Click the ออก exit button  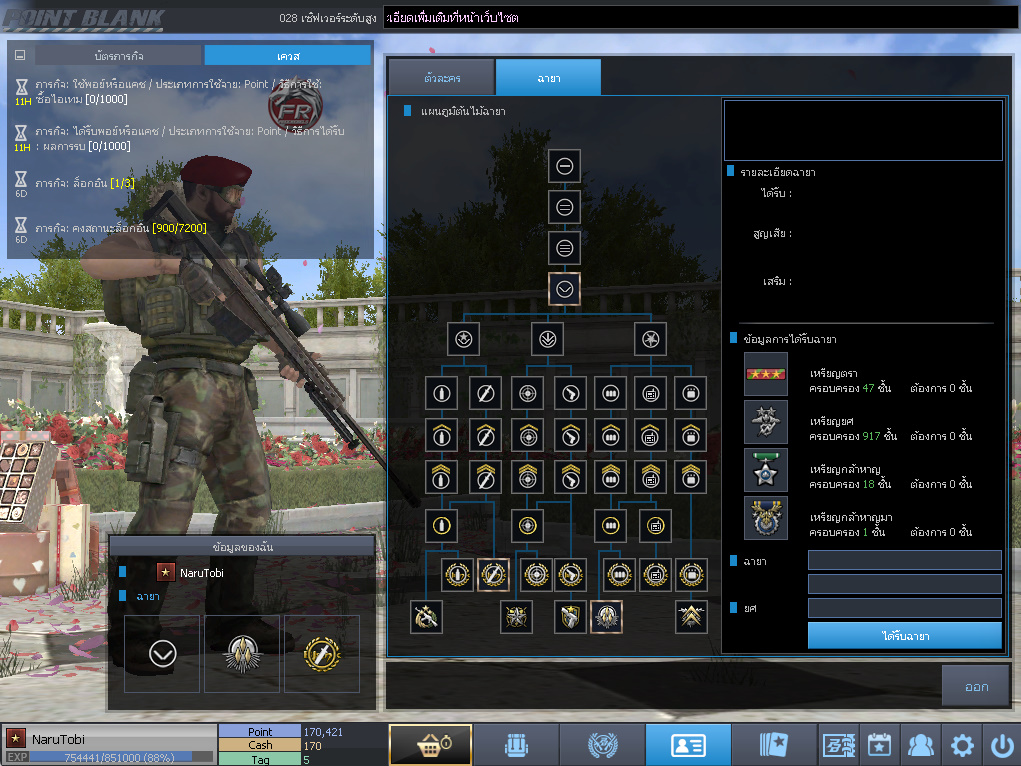[x=976, y=687]
